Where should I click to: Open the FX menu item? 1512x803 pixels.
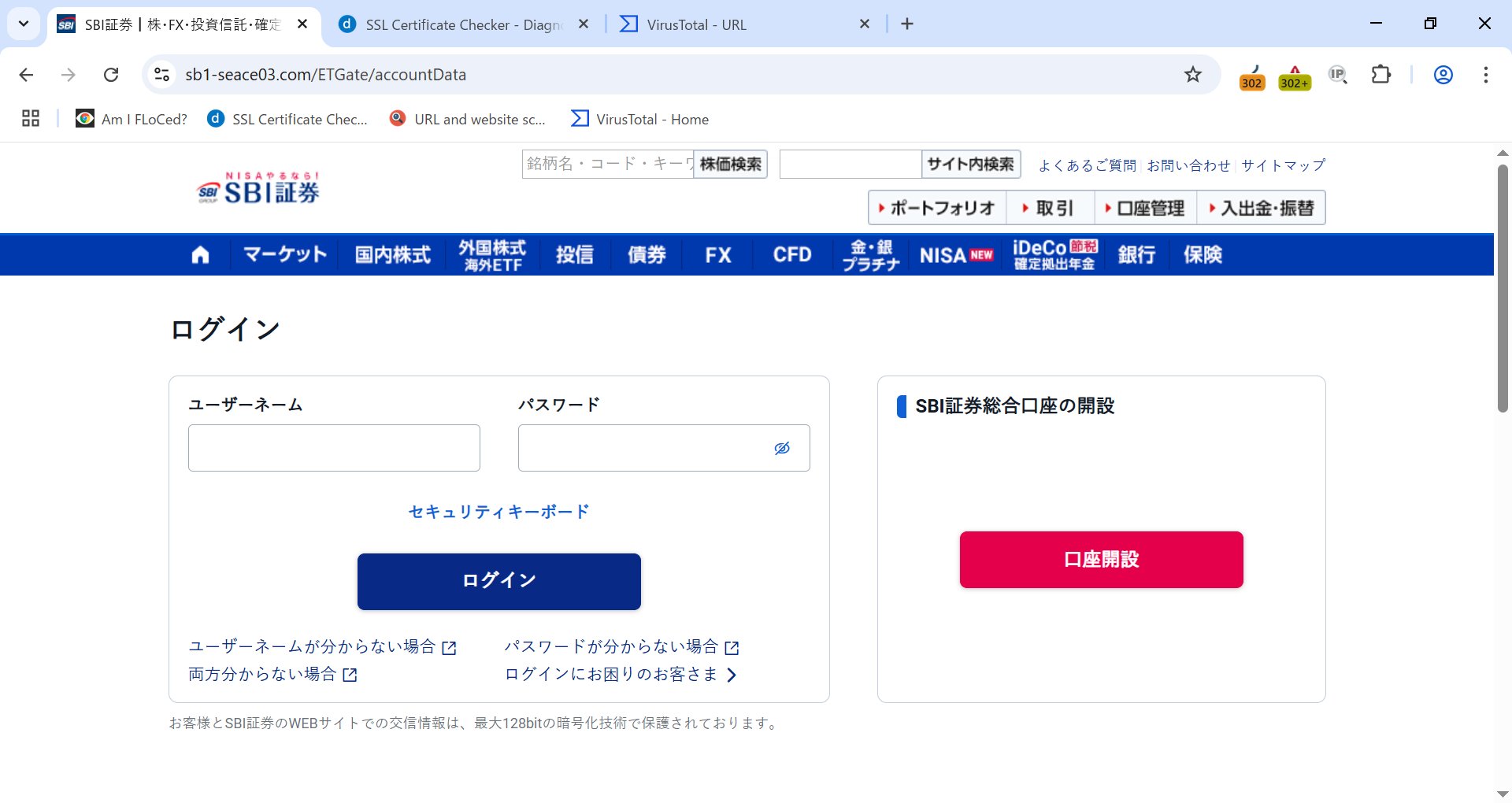point(718,255)
